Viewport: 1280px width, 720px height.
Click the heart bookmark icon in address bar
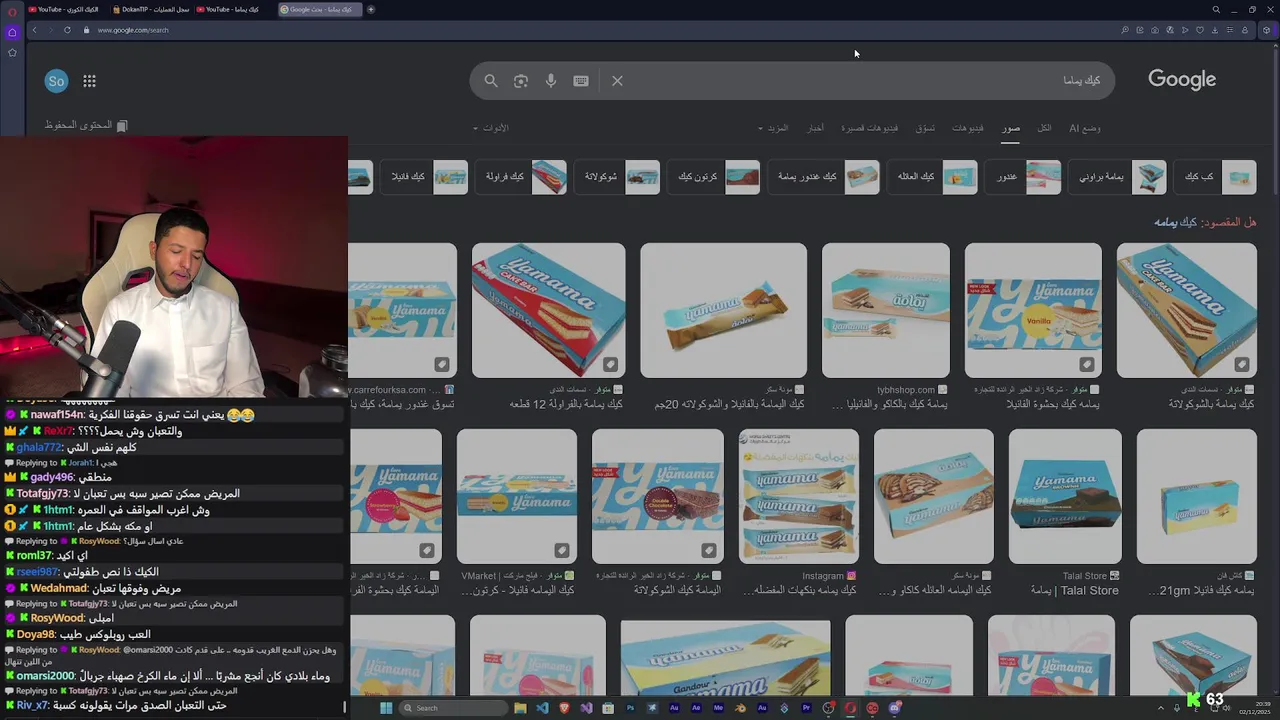pyautogui.click(x=1199, y=30)
